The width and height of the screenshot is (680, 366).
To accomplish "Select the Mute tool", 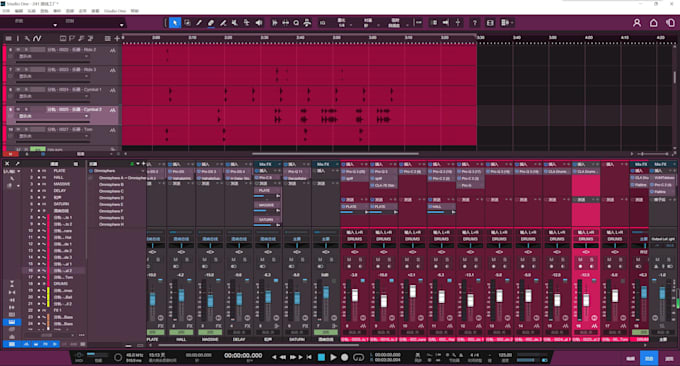I will click(235, 23).
